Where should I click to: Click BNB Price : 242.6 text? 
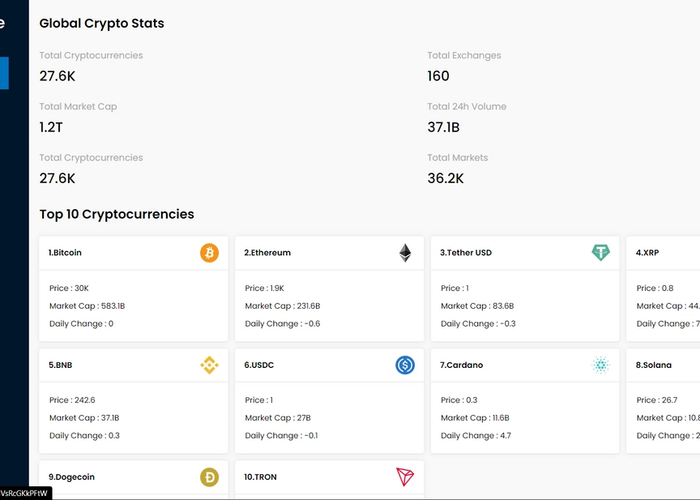(72, 400)
